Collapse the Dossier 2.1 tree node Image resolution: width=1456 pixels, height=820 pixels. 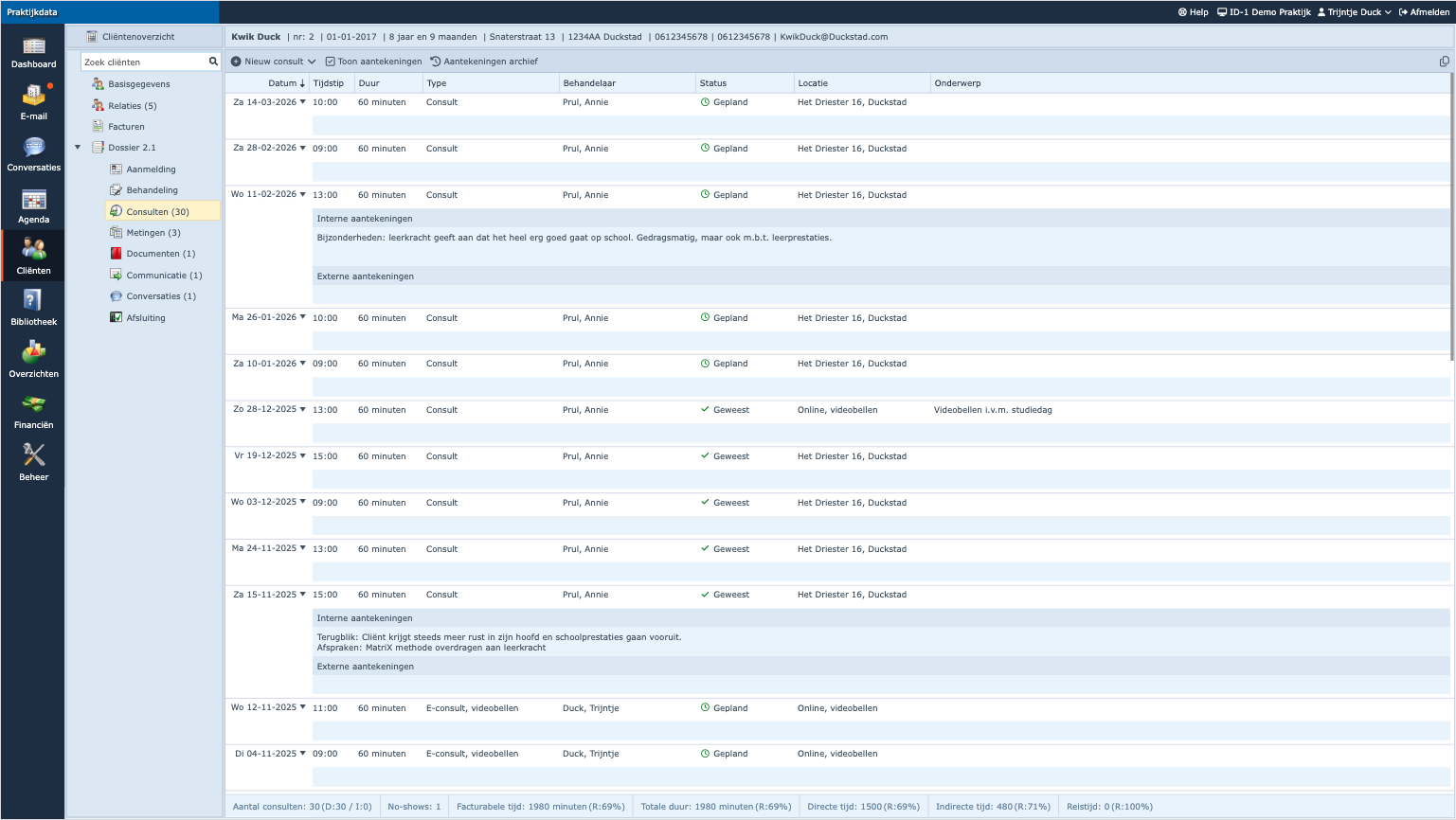(x=78, y=148)
